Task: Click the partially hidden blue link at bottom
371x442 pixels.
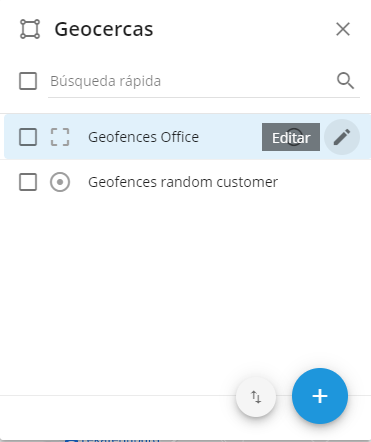Action: [113, 439]
